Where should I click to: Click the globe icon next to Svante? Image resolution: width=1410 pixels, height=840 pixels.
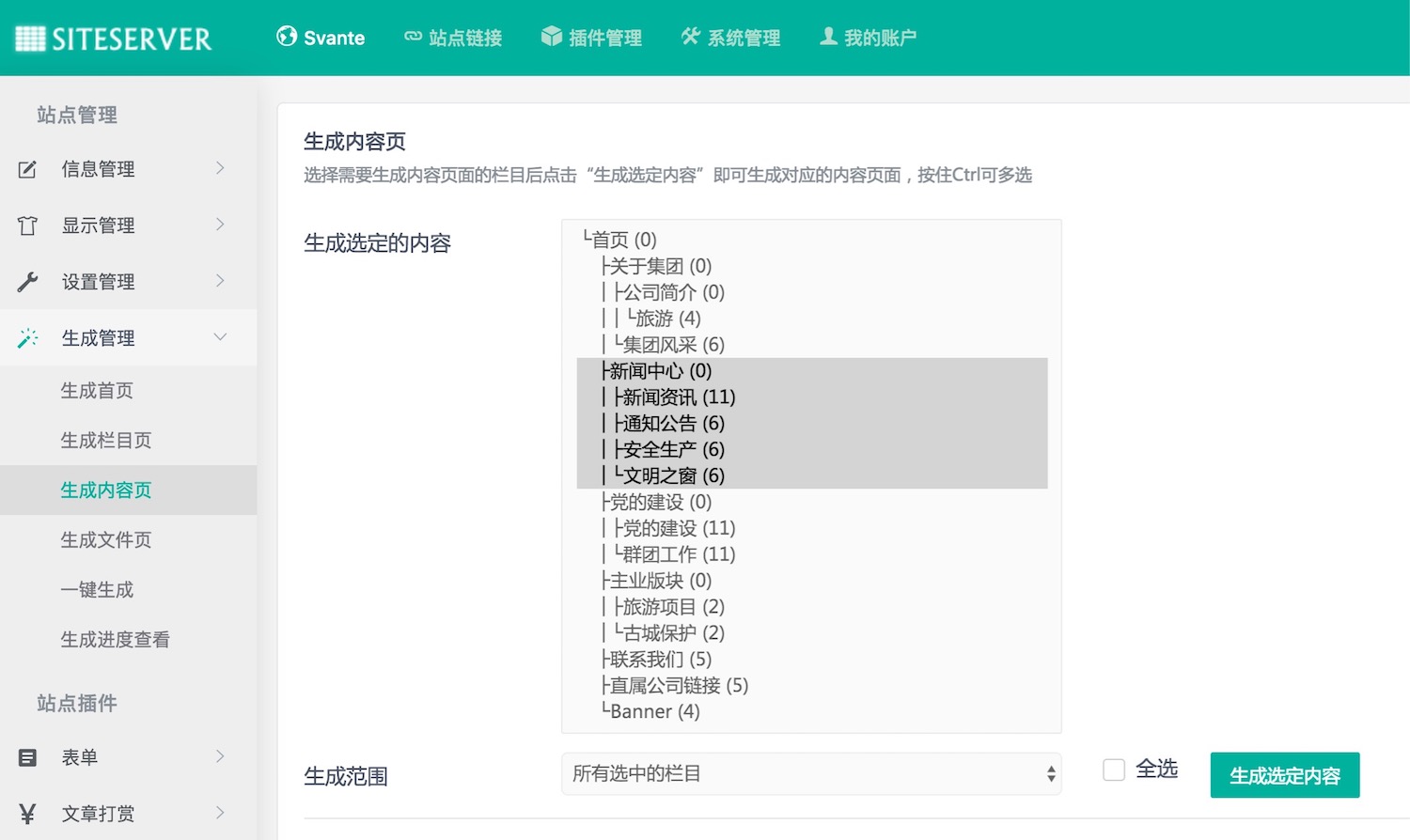(287, 37)
